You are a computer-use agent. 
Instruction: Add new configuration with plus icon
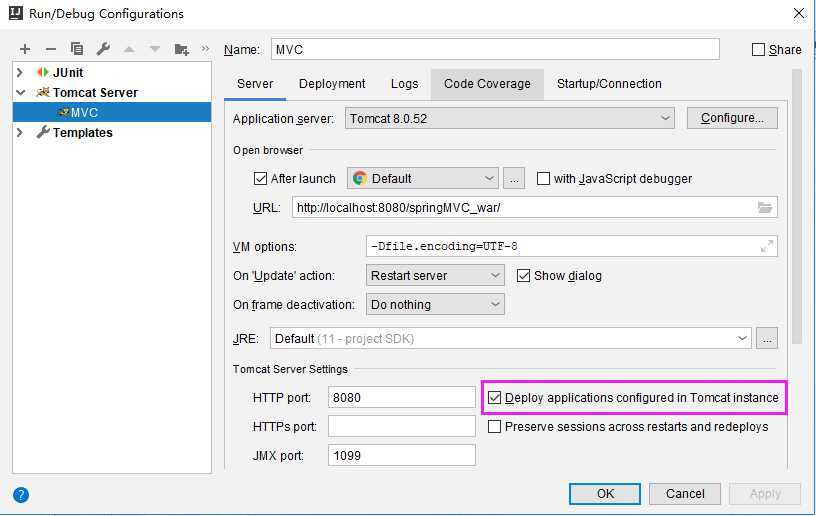pos(25,49)
